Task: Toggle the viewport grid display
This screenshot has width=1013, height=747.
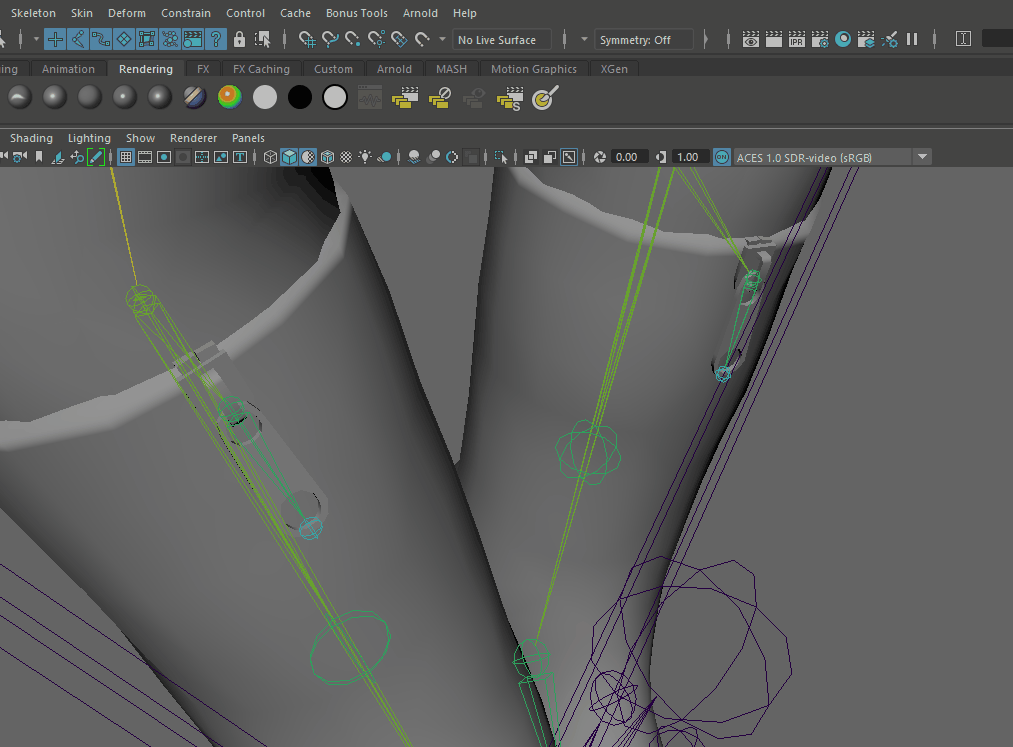Action: [x=126, y=157]
